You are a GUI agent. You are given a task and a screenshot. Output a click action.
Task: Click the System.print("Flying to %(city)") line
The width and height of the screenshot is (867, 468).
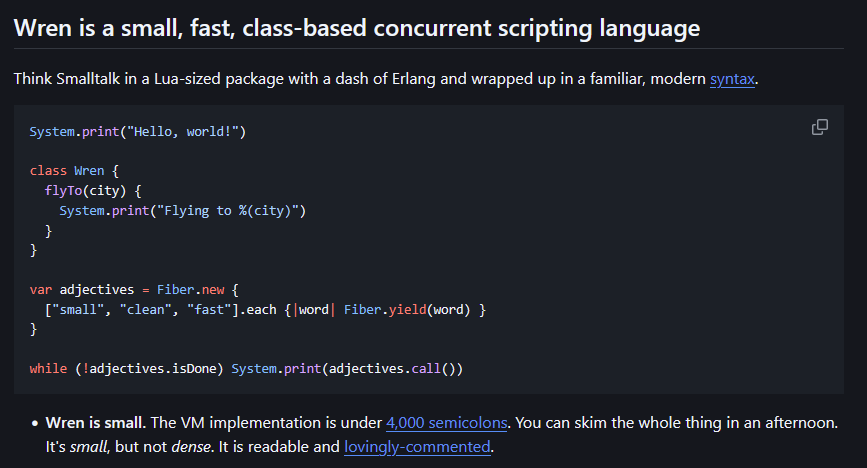tap(182, 211)
